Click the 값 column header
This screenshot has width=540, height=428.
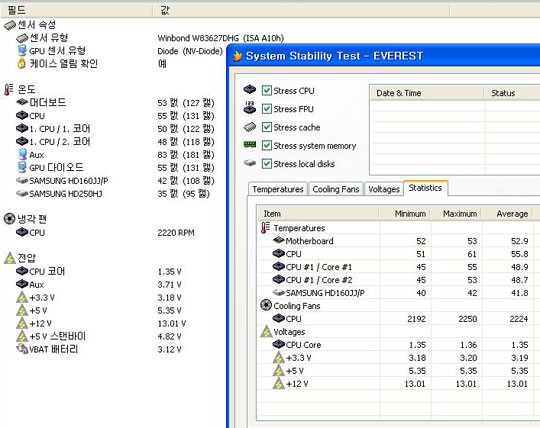pyautogui.click(x=301, y=10)
